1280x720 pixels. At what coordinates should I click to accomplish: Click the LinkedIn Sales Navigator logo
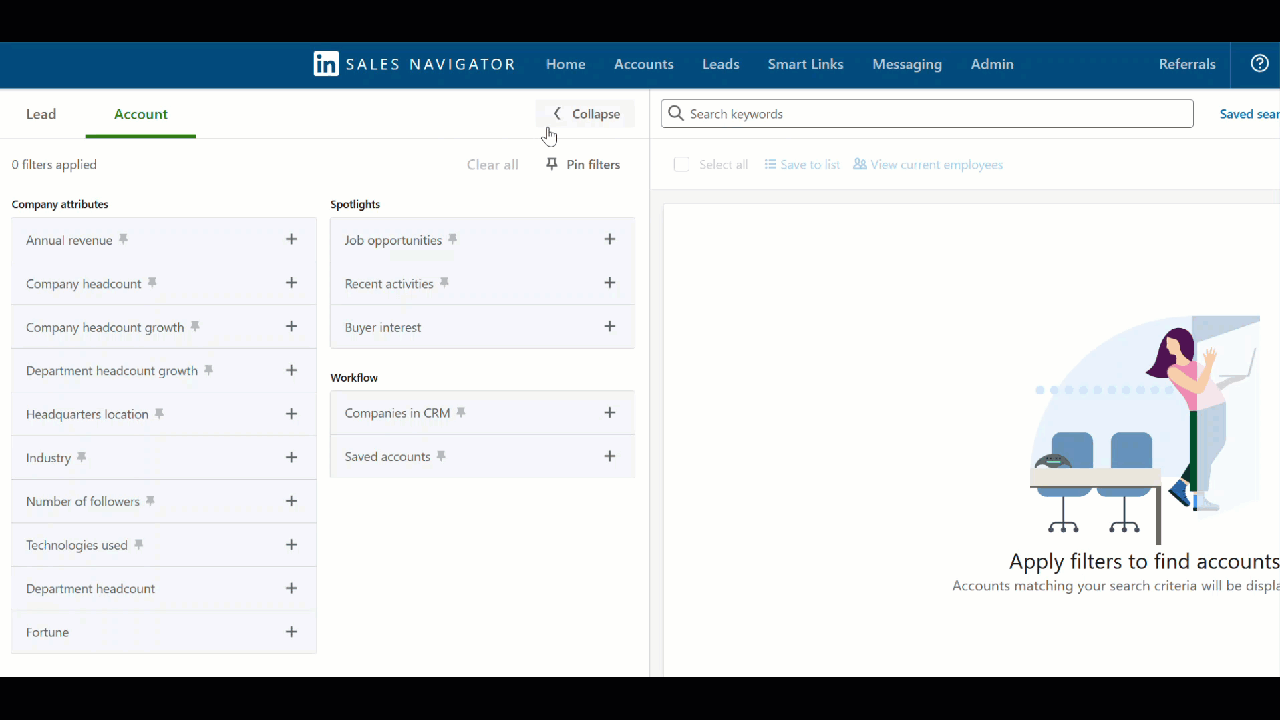(326, 63)
